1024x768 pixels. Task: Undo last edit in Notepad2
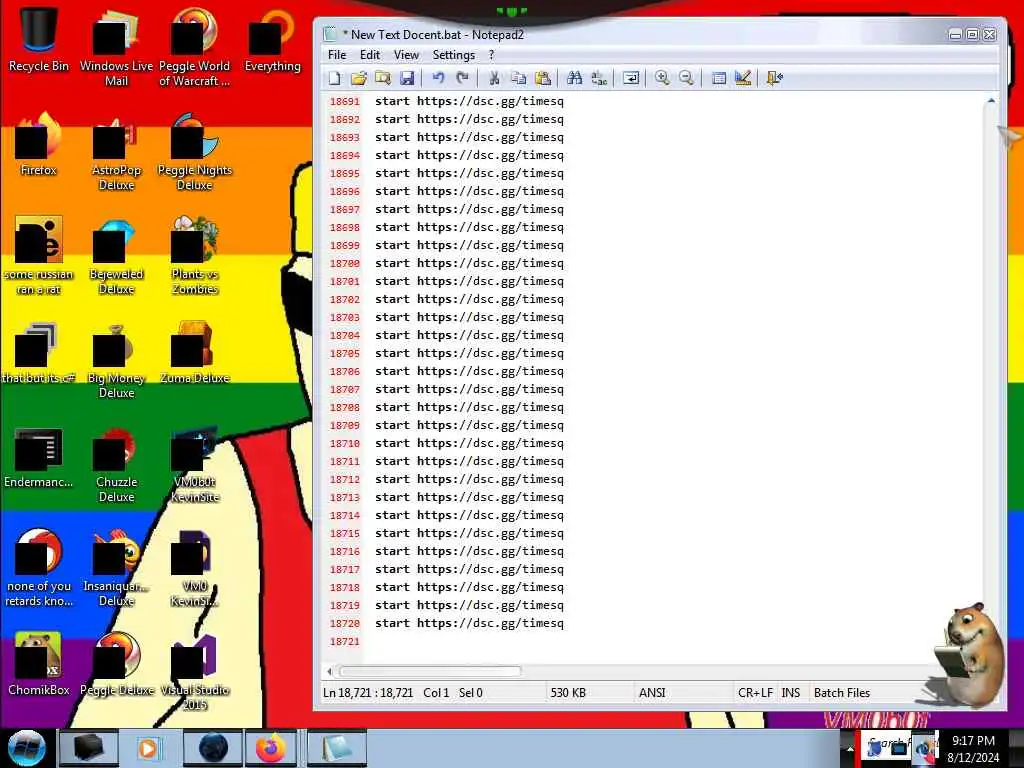(x=438, y=78)
